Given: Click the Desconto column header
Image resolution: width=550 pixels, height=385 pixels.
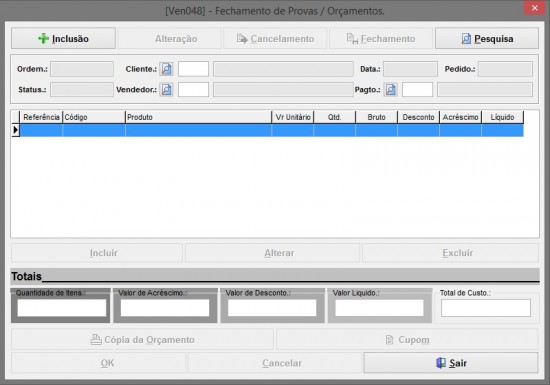Looking at the screenshot, I should pyautogui.click(x=418, y=117).
